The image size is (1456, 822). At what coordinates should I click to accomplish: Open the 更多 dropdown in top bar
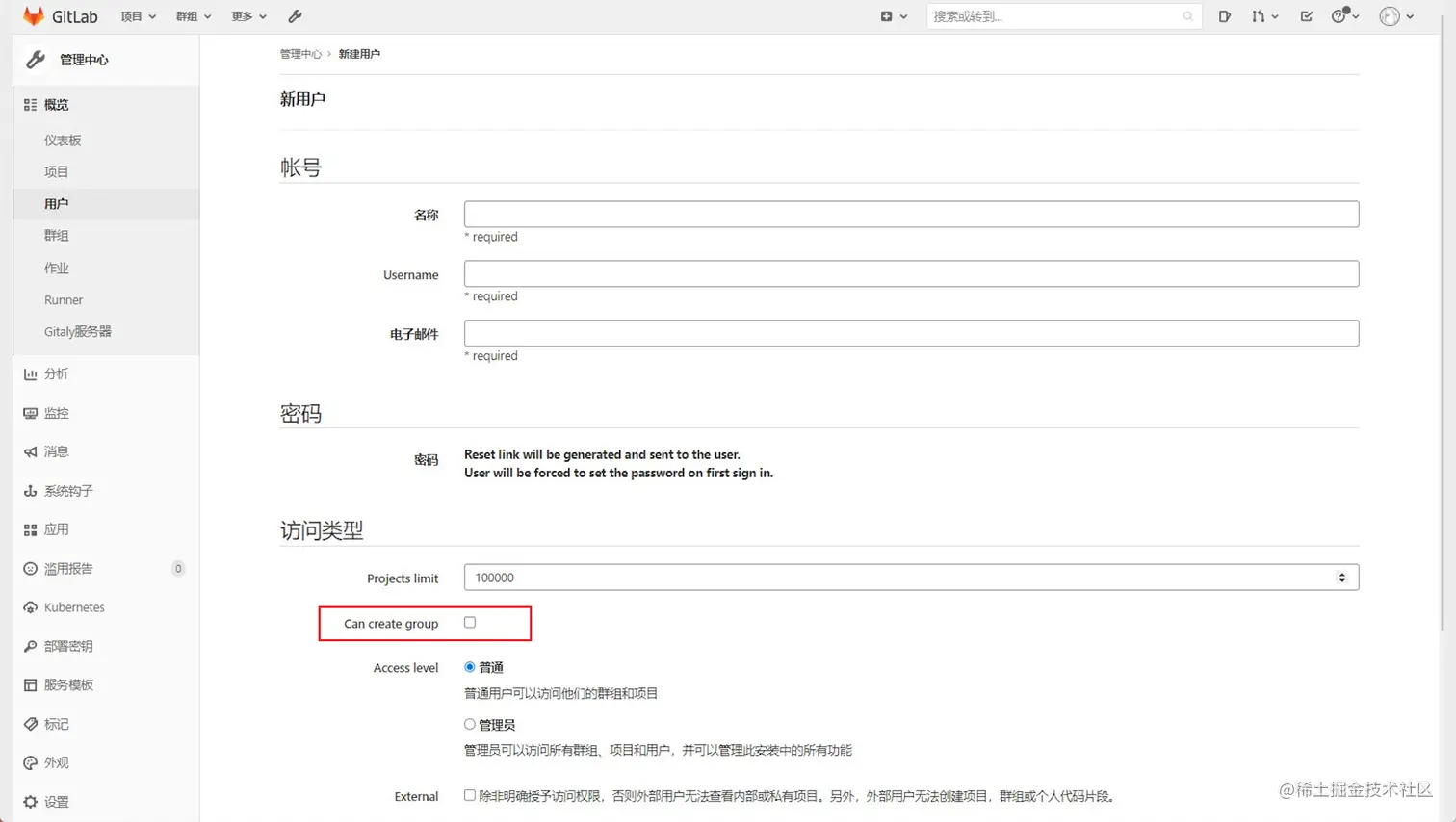pyautogui.click(x=249, y=16)
